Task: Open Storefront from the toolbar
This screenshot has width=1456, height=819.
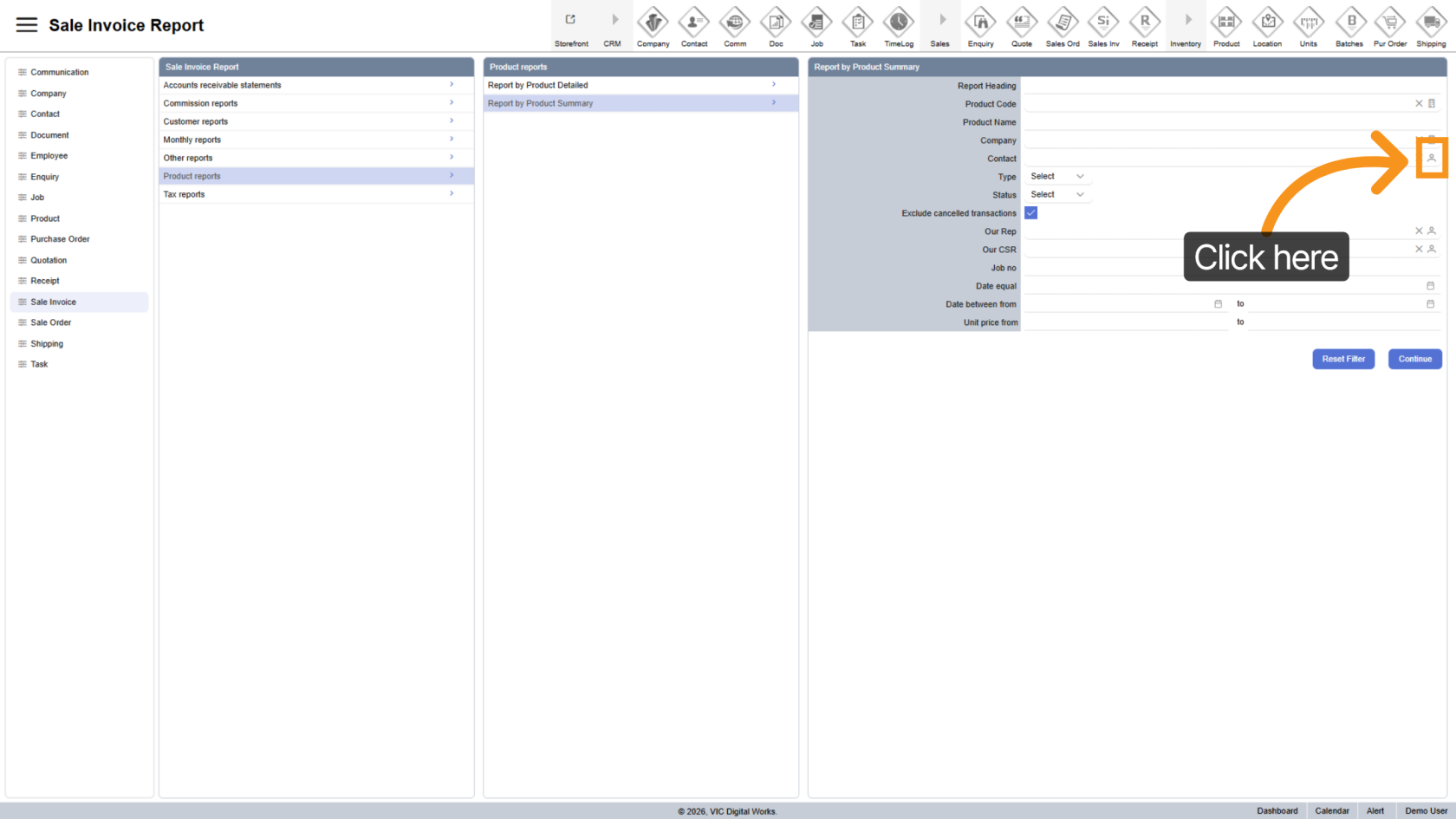Action: pos(571,25)
